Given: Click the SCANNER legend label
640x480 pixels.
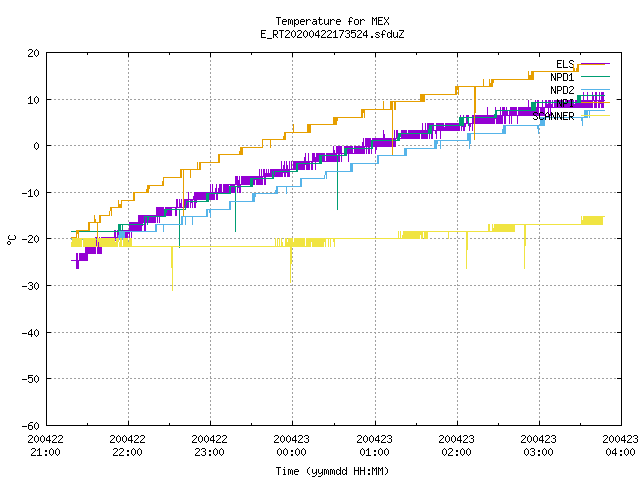Looking at the screenshot, I should [x=553, y=116].
